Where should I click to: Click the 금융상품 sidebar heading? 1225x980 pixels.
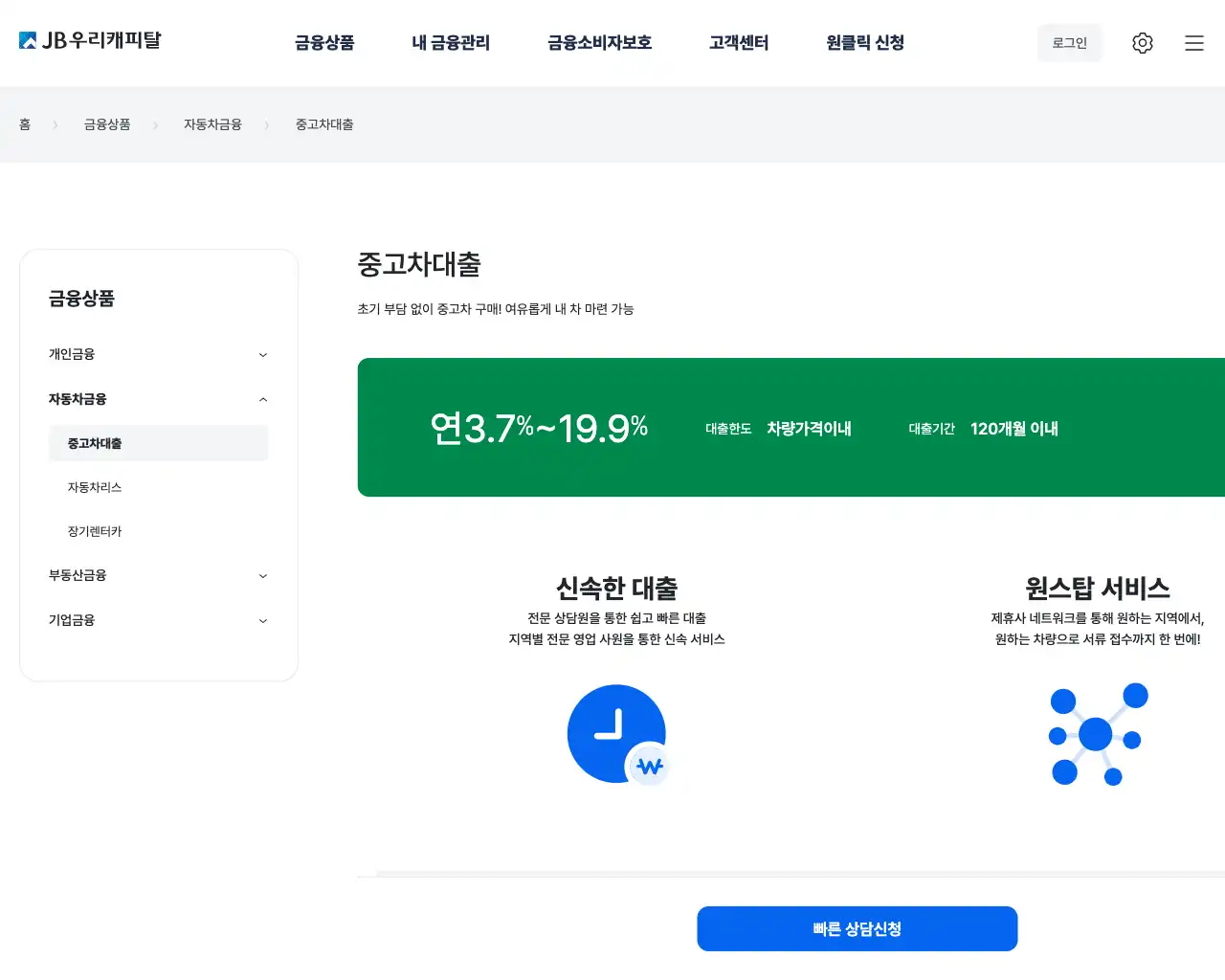(82, 299)
